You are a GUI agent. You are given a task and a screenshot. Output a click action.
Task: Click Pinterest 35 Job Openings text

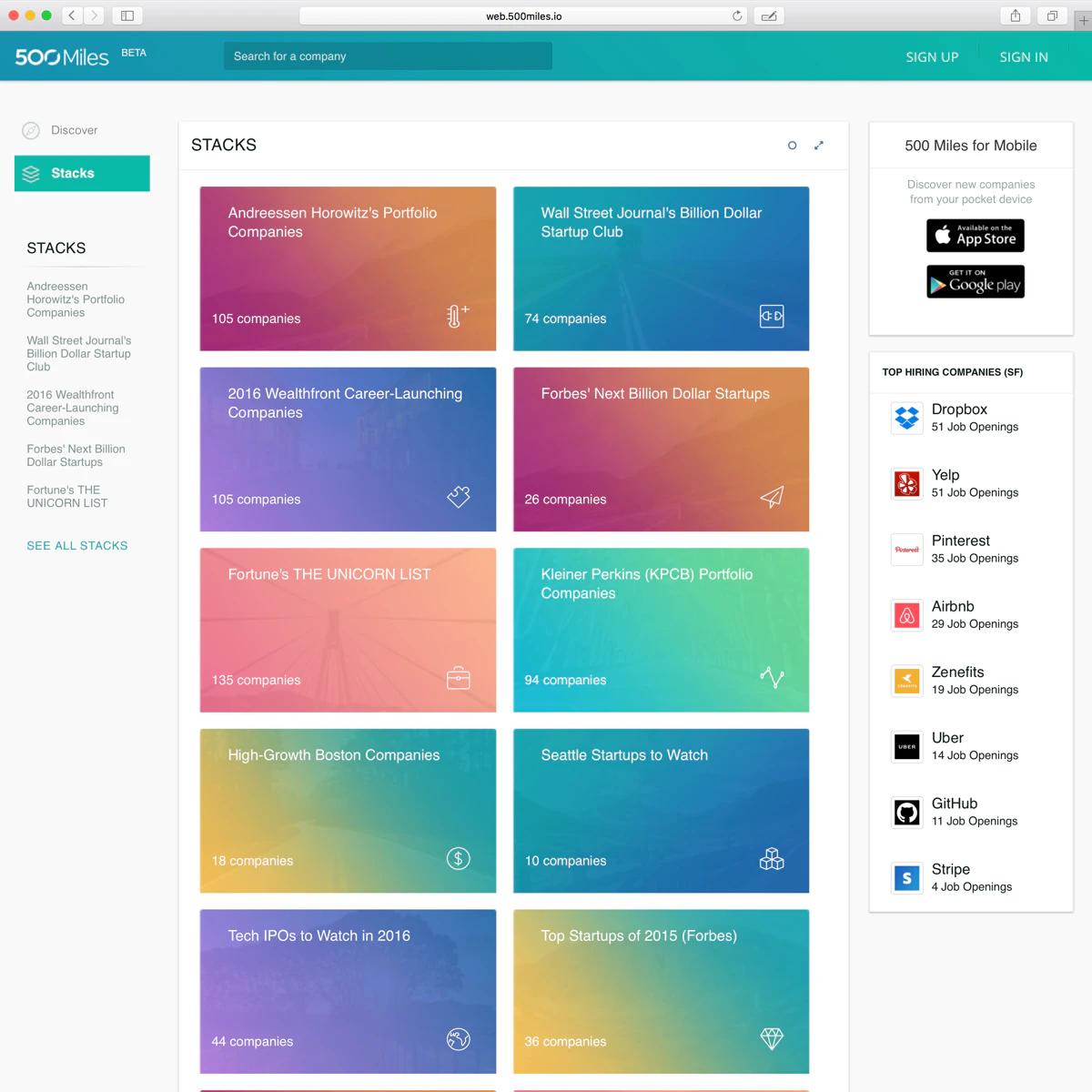(x=975, y=558)
